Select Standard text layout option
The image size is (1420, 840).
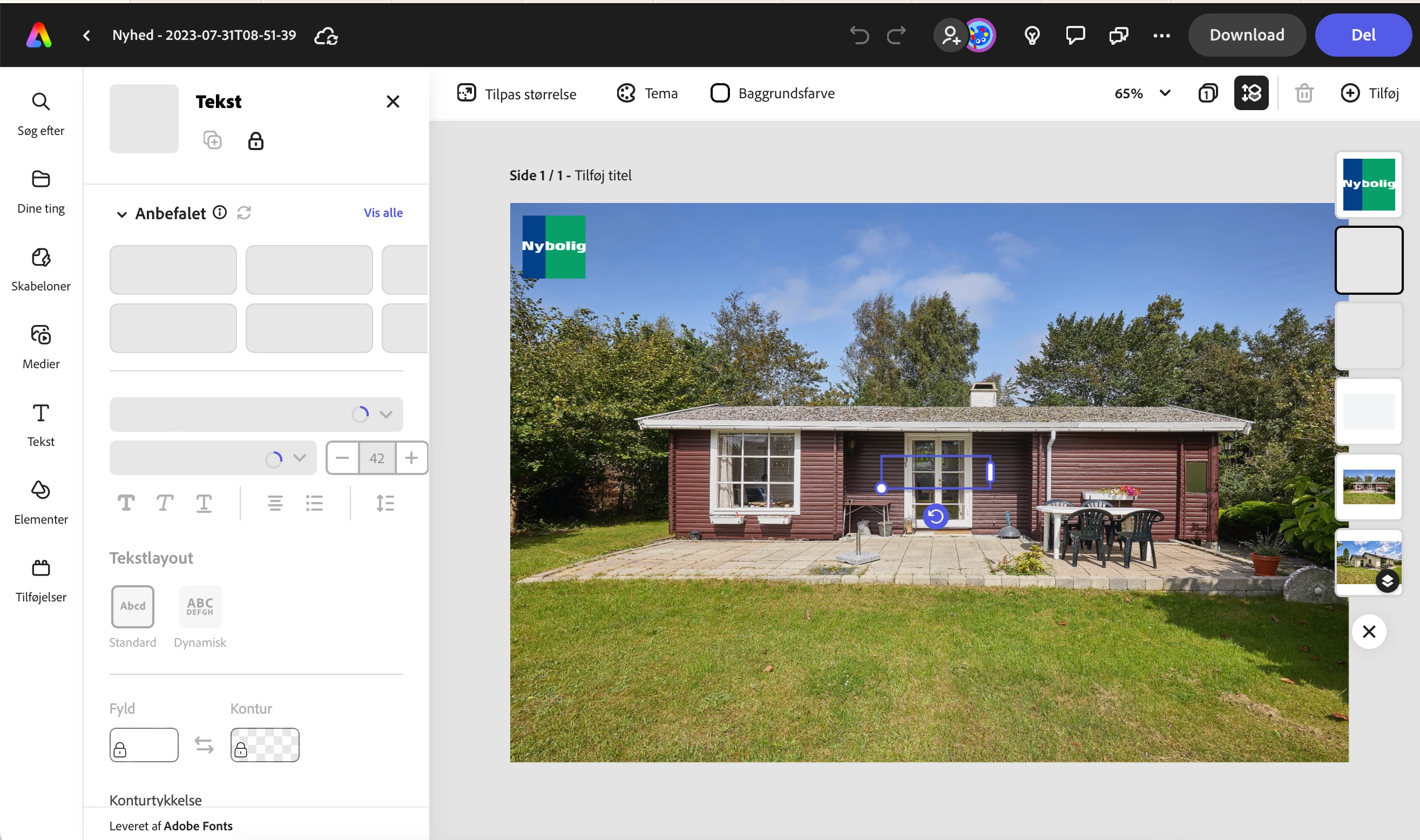[132, 606]
